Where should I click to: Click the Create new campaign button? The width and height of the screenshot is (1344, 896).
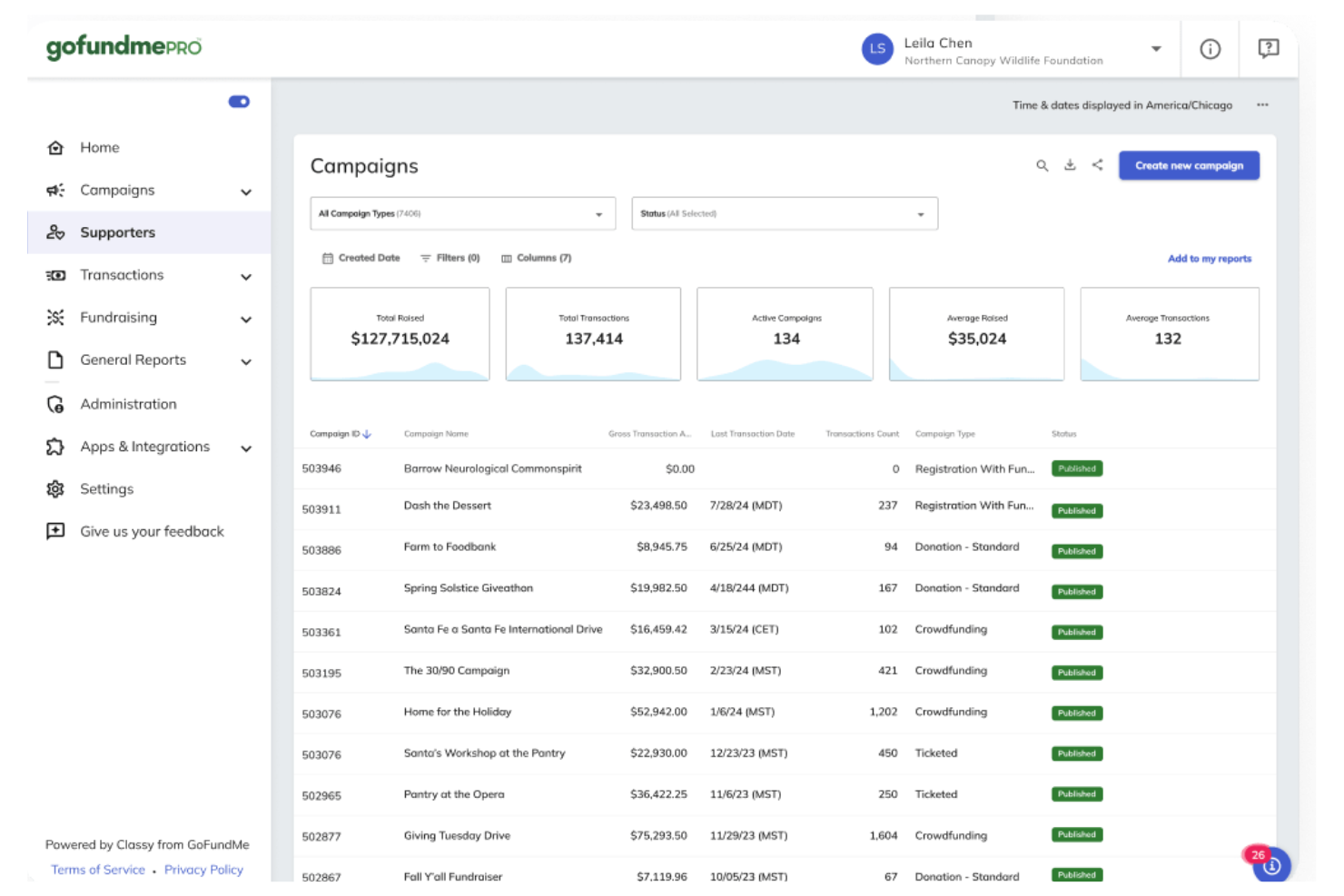pyautogui.click(x=1189, y=166)
